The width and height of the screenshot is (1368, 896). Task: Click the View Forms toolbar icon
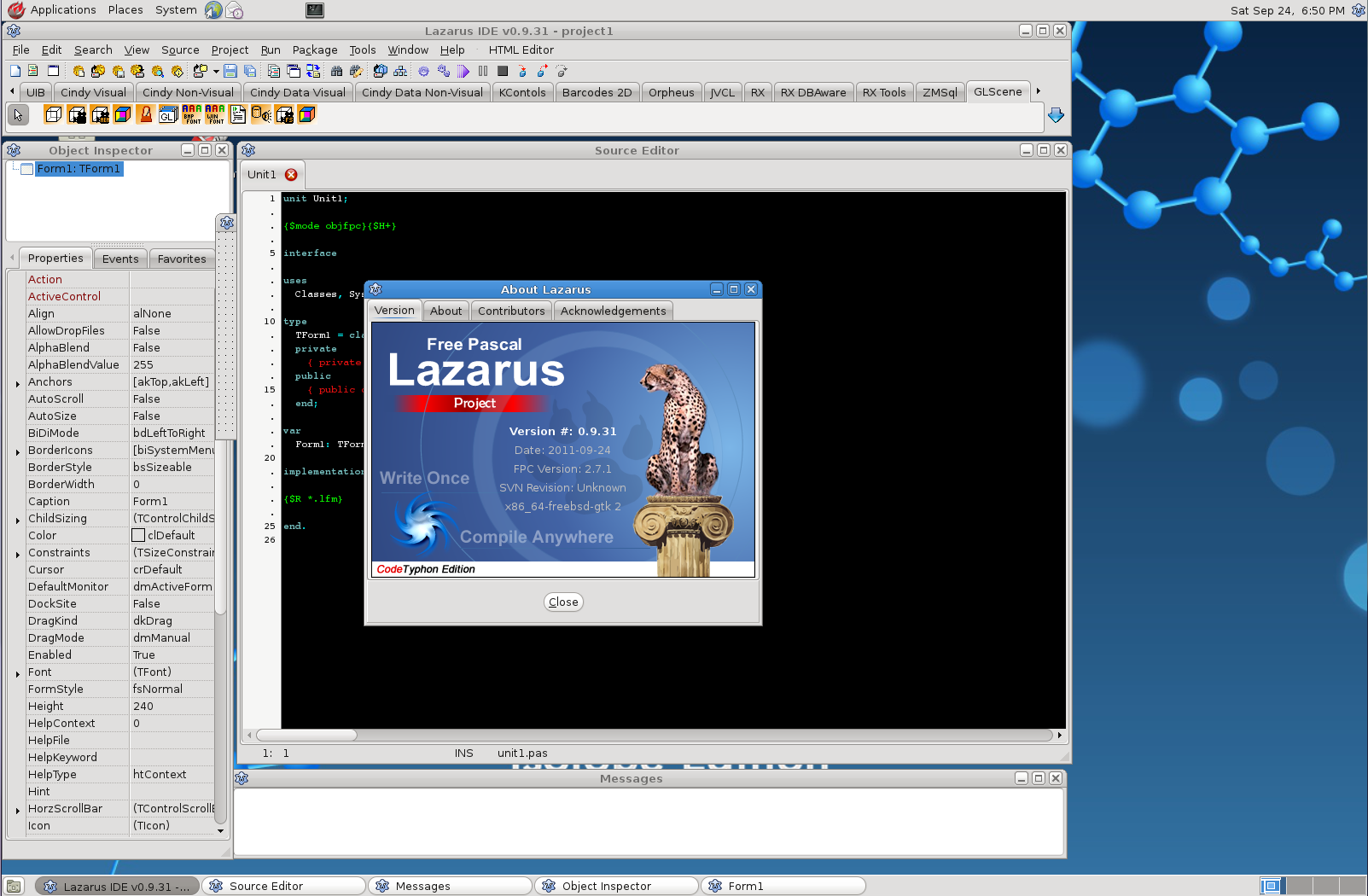294,71
